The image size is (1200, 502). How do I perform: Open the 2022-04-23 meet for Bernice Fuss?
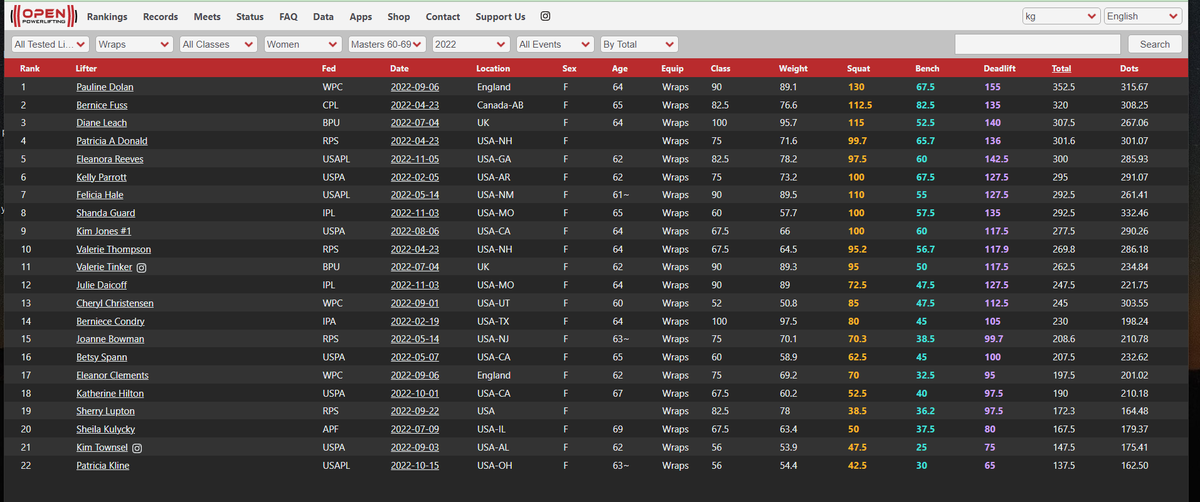pyautogui.click(x=414, y=105)
